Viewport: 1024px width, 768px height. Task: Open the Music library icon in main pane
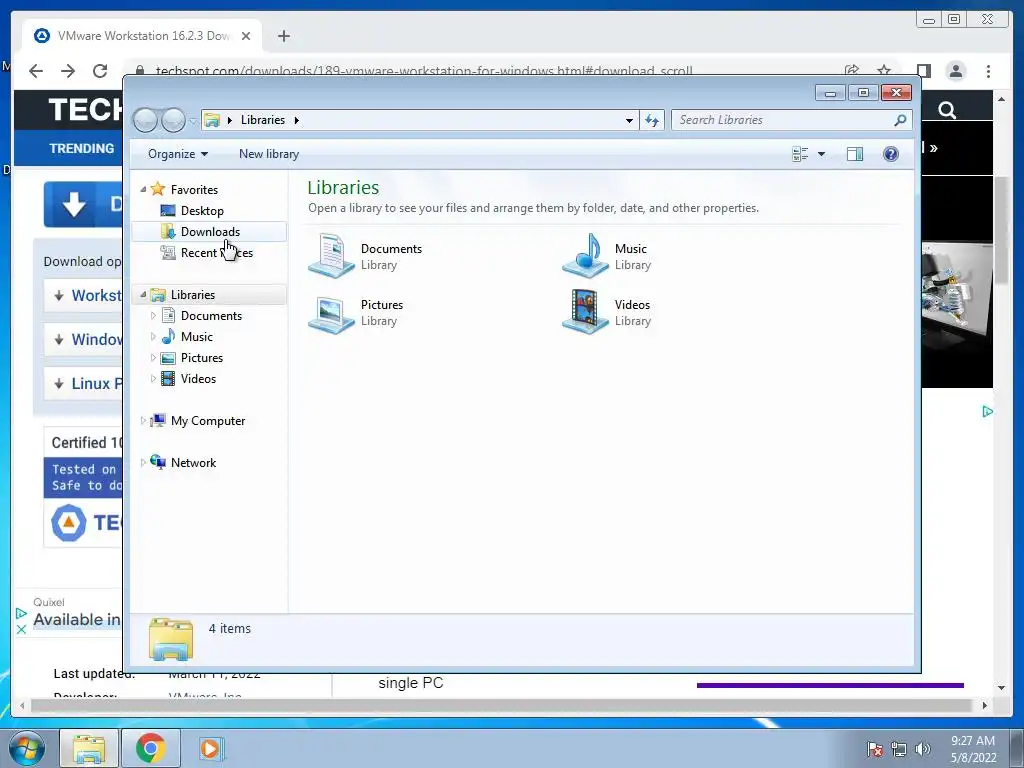click(586, 256)
